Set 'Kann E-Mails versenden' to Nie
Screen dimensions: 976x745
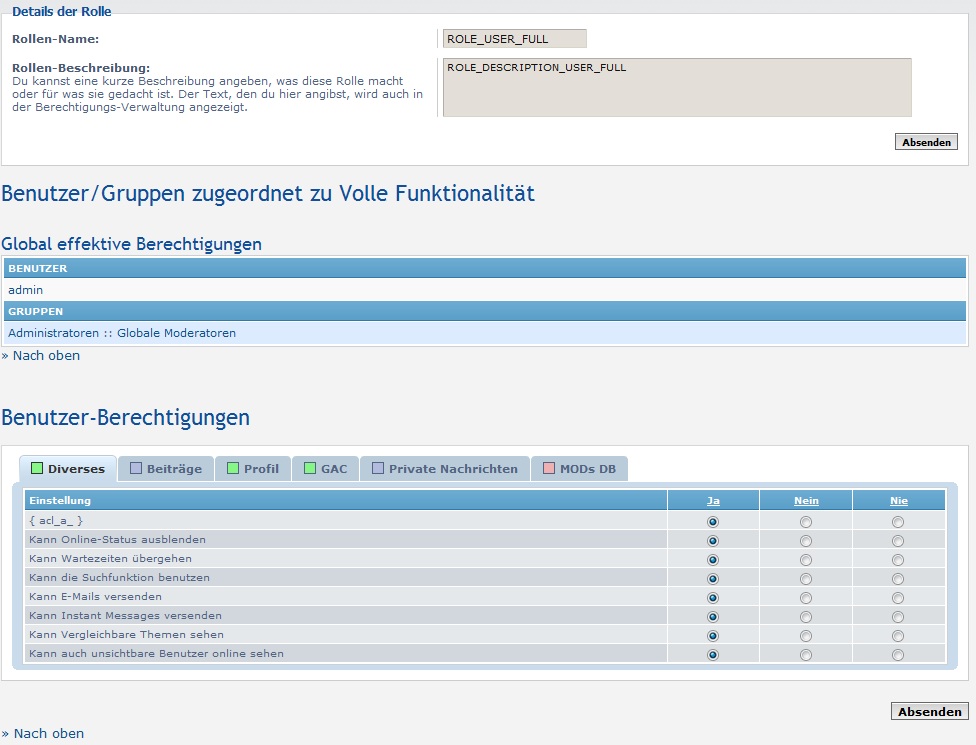[897, 597]
